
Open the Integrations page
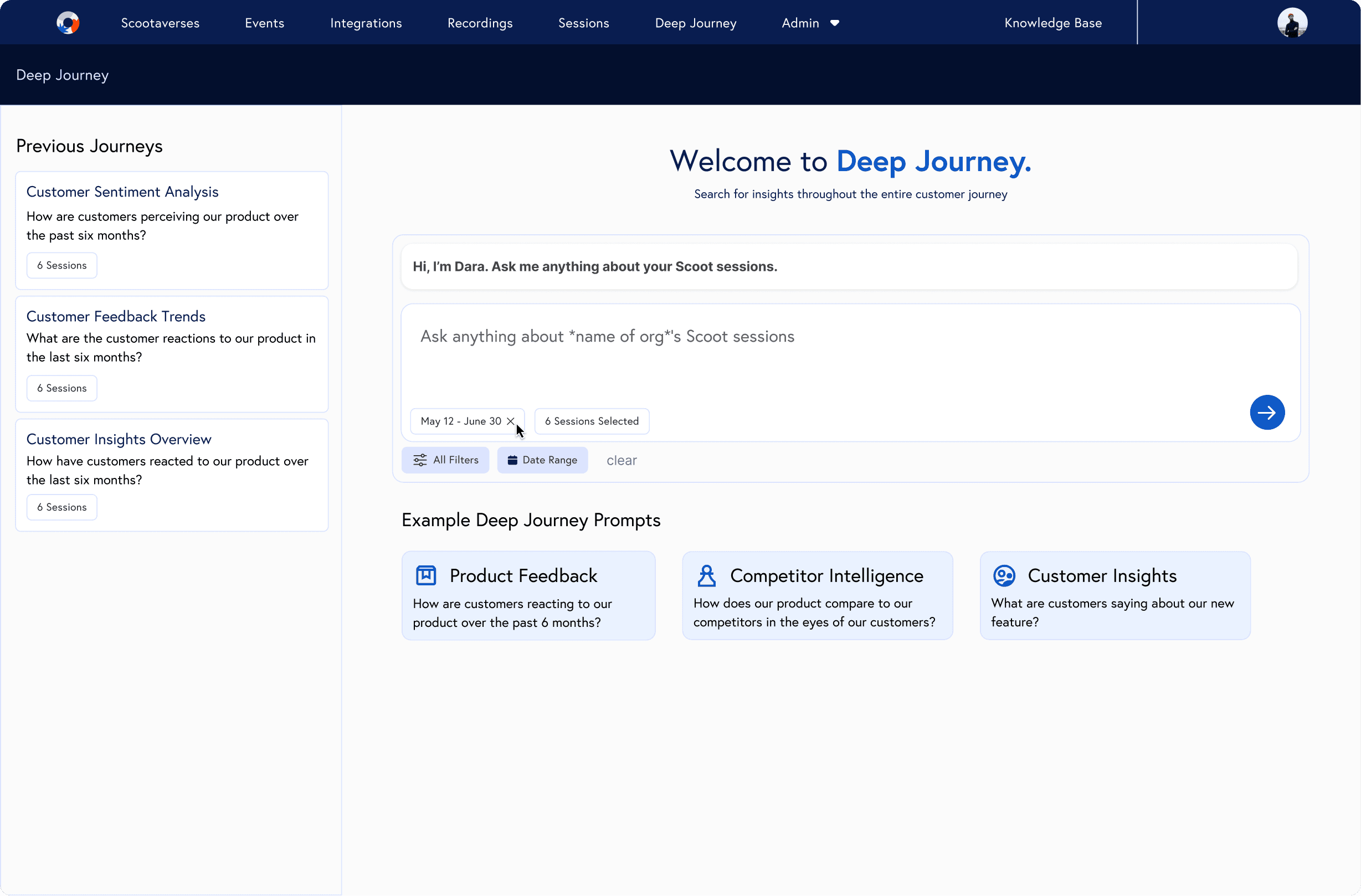pos(366,23)
